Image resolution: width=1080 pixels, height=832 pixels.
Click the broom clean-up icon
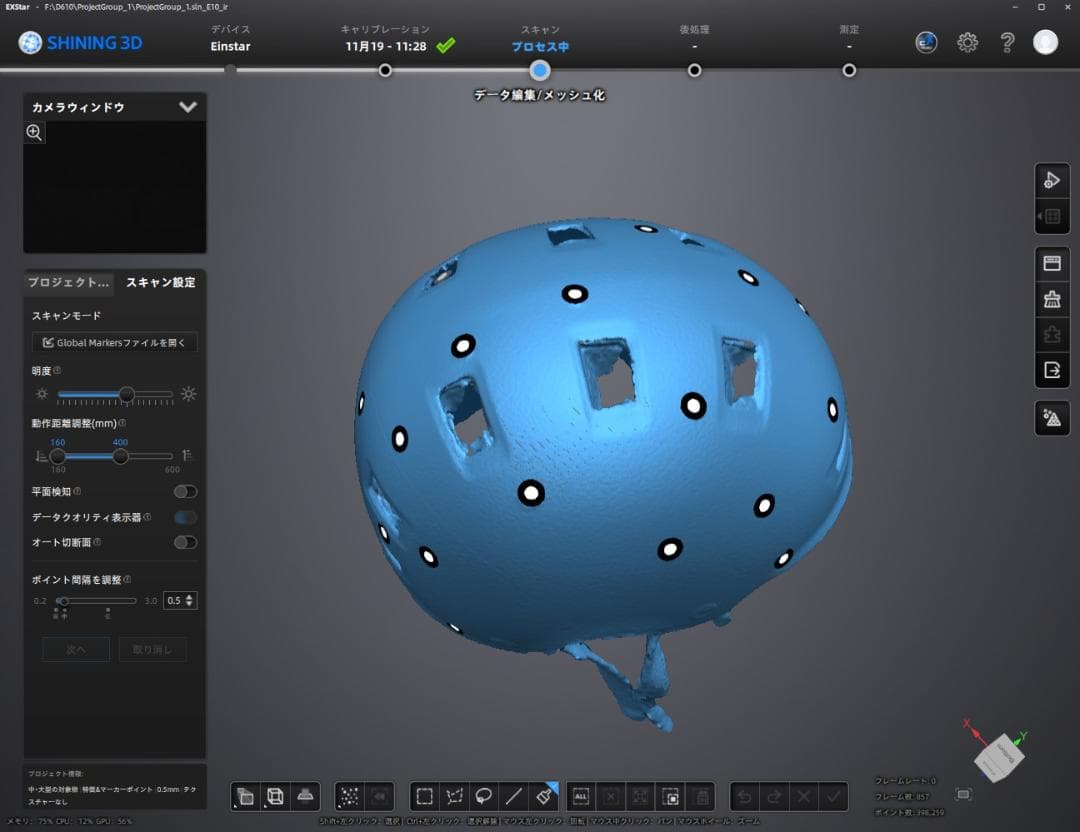(1051, 299)
